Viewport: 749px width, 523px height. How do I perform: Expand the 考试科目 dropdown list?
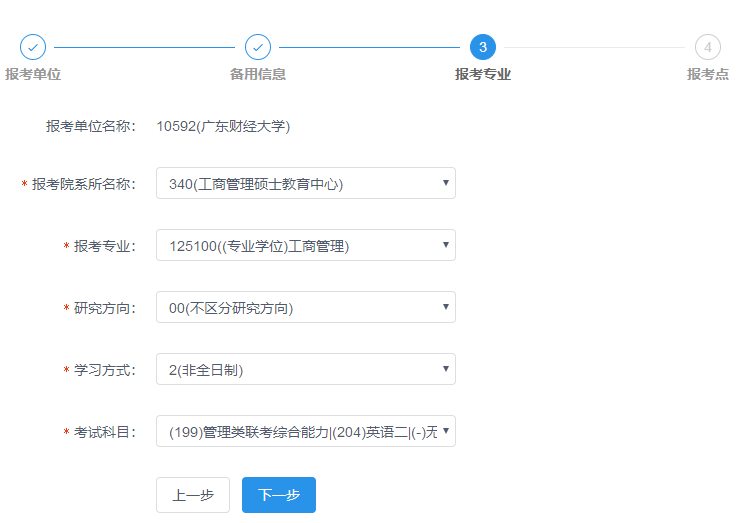tap(305, 432)
